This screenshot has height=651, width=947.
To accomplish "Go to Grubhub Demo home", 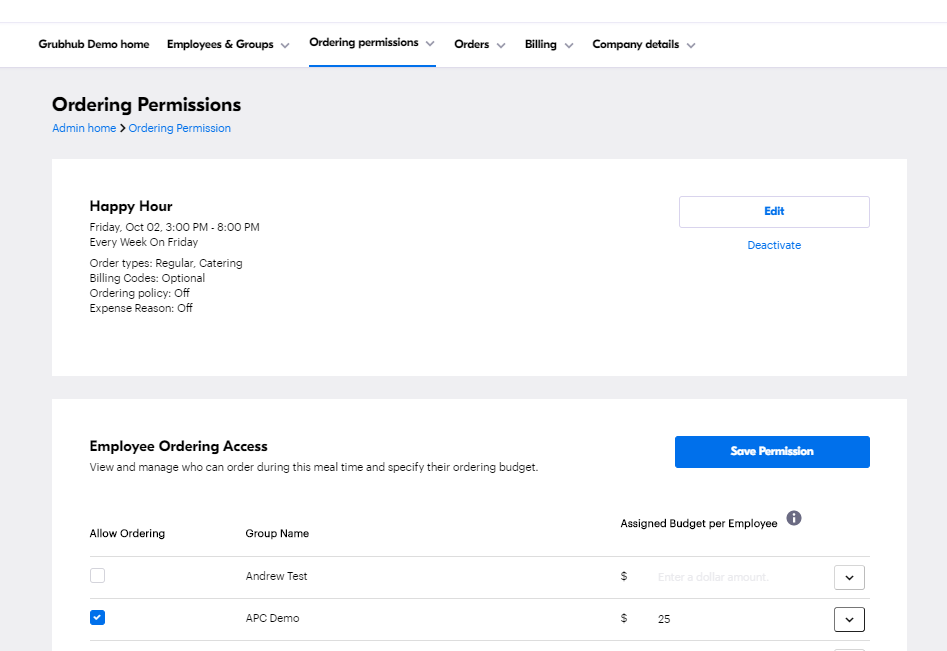I will (94, 44).
